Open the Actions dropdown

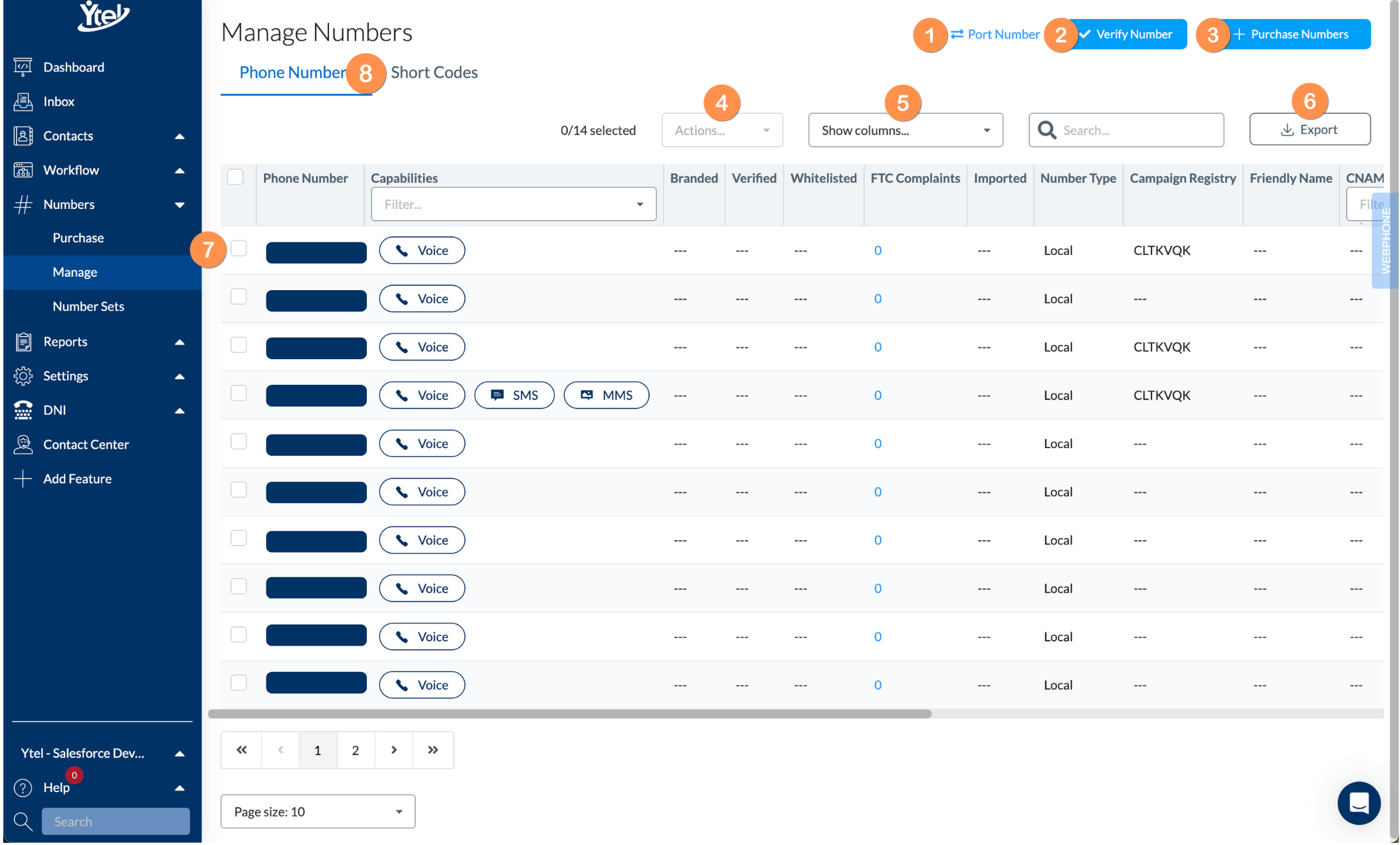(x=722, y=130)
